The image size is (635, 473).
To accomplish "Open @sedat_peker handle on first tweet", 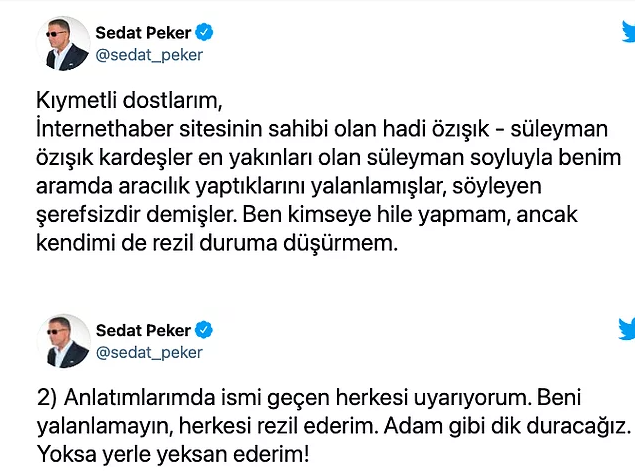I will pyautogui.click(x=149, y=55).
